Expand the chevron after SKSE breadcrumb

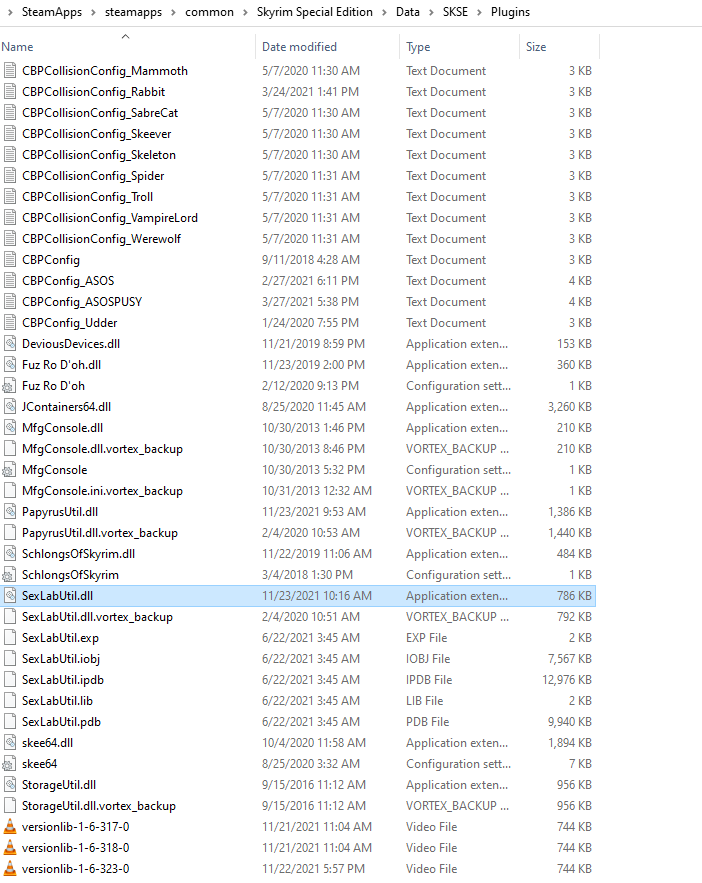coord(480,12)
